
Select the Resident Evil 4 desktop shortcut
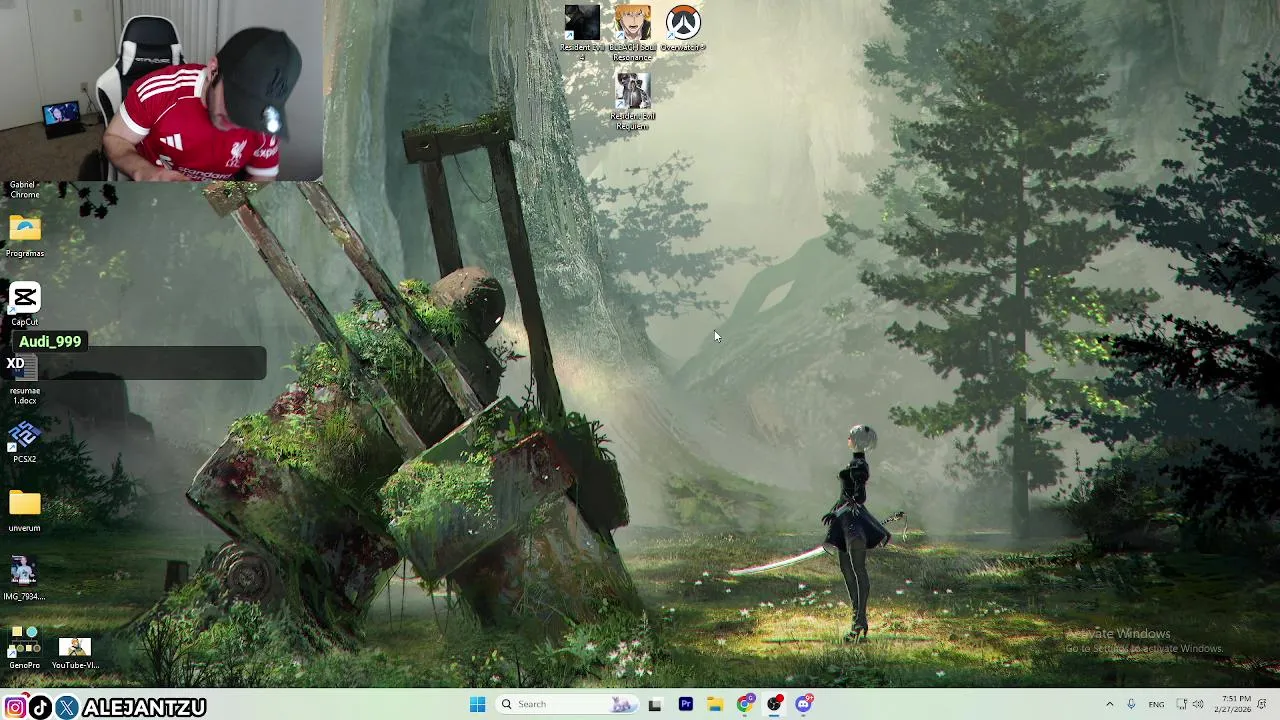(x=582, y=30)
